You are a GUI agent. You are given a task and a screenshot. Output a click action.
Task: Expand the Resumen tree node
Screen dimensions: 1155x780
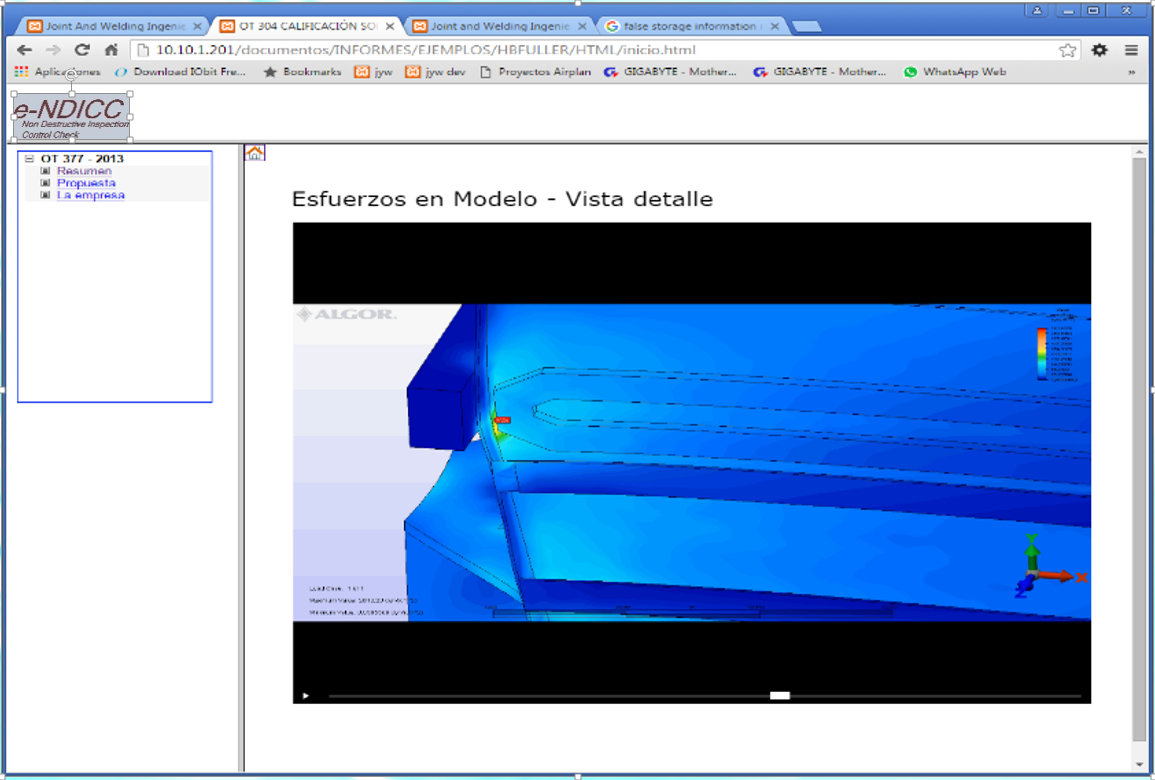(45, 171)
